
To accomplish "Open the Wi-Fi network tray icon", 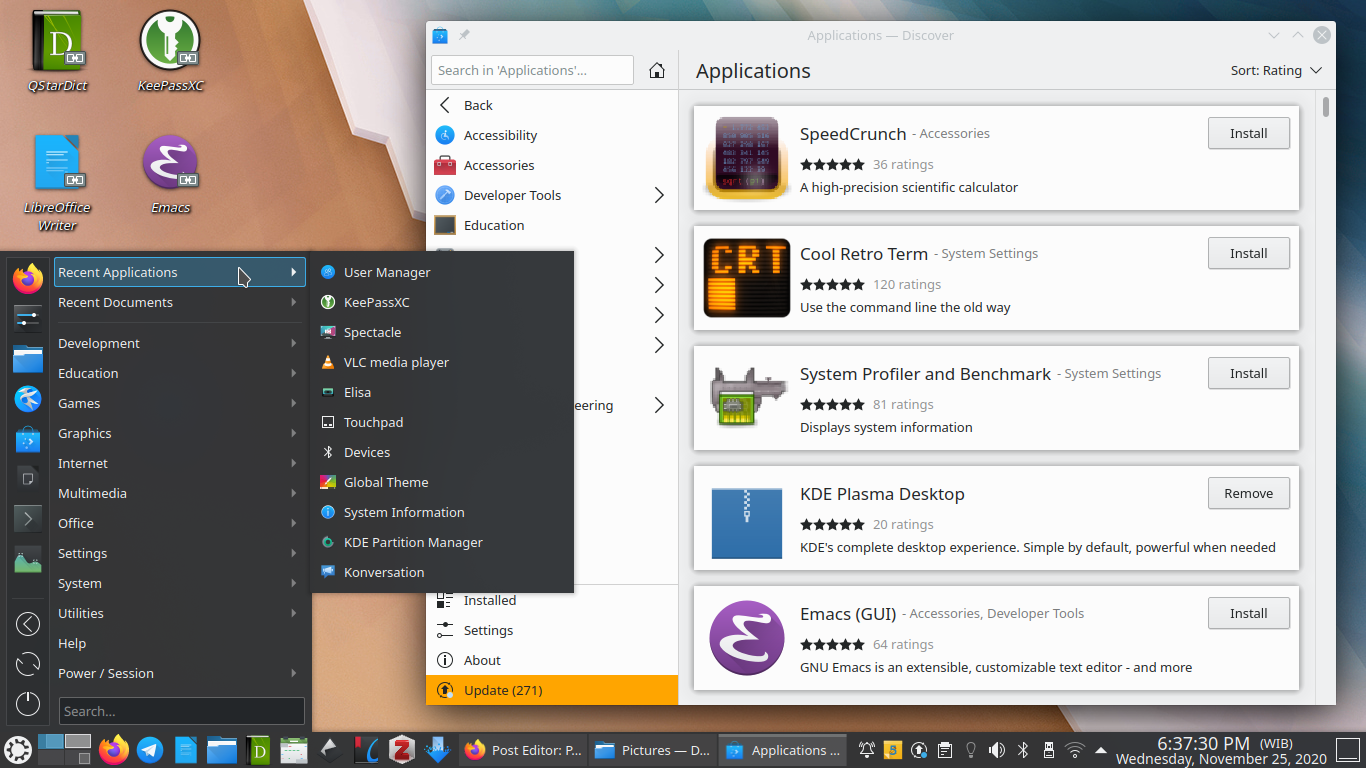I will click(1075, 750).
